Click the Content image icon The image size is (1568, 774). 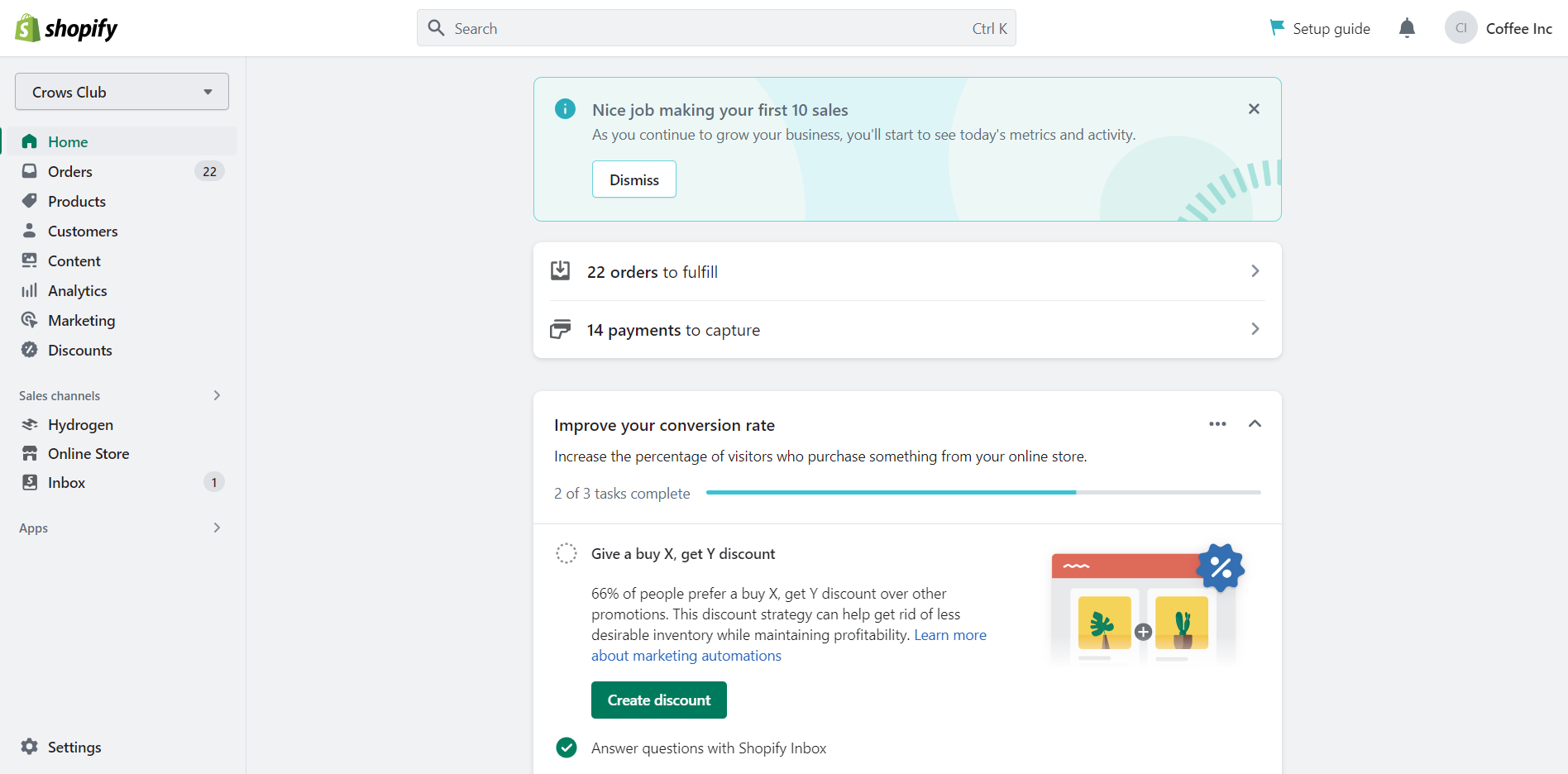click(30, 260)
